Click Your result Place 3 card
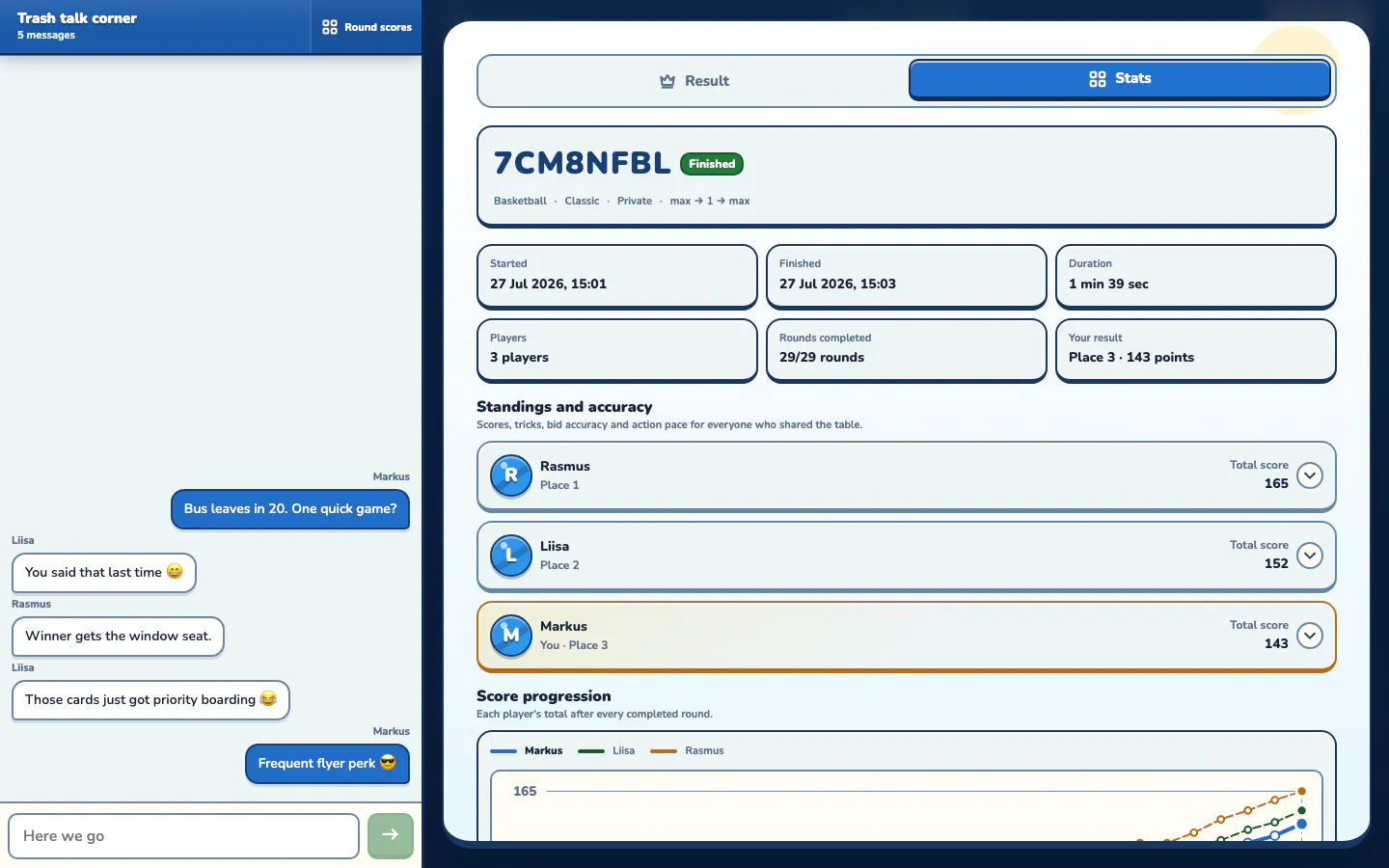Viewport: 1389px width, 868px height. click(x=1196, y=350)
